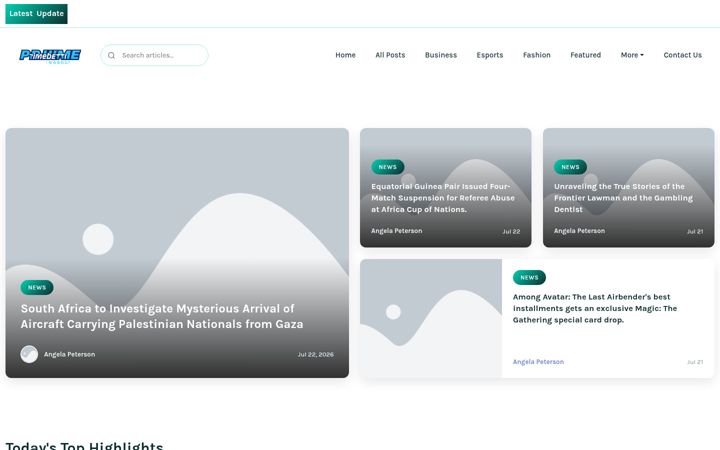Open the Esports category

[x=490, y=55]
